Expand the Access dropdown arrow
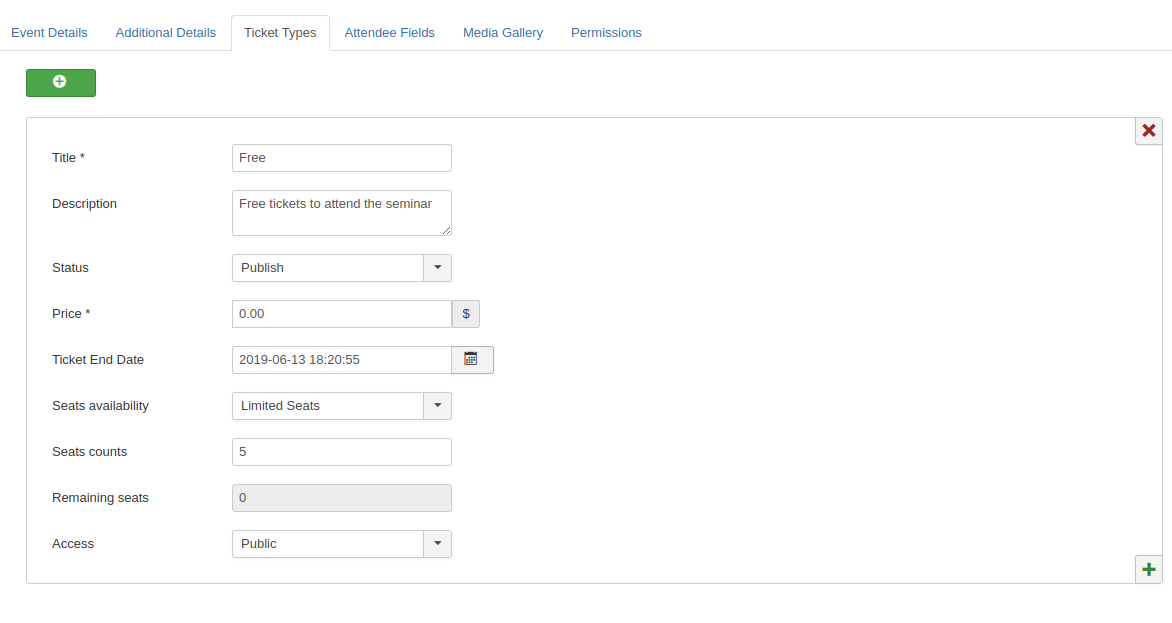 [x=437, y=544]
